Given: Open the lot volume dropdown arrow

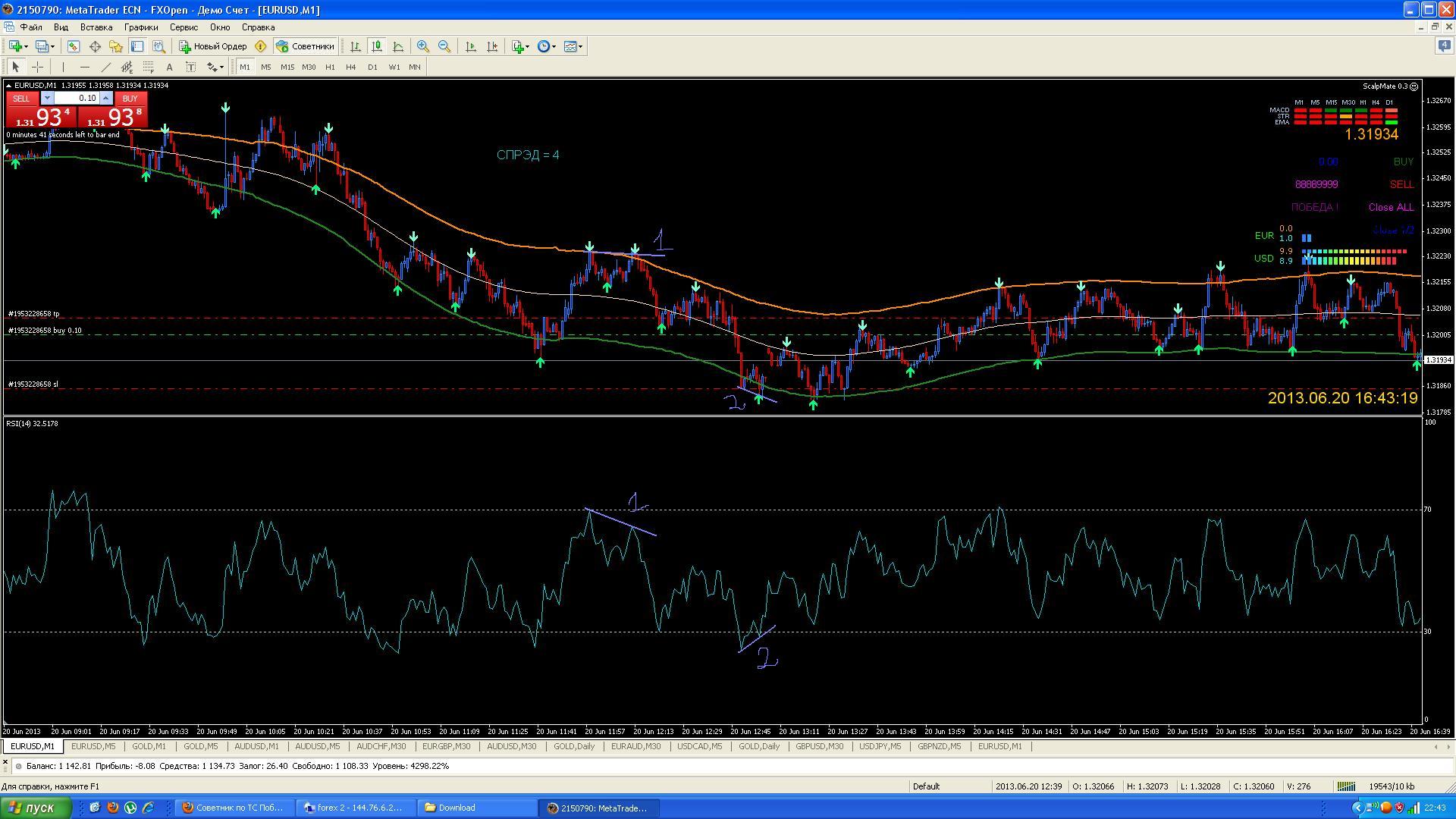Looking at the screenshot, I should coord(47,98).
